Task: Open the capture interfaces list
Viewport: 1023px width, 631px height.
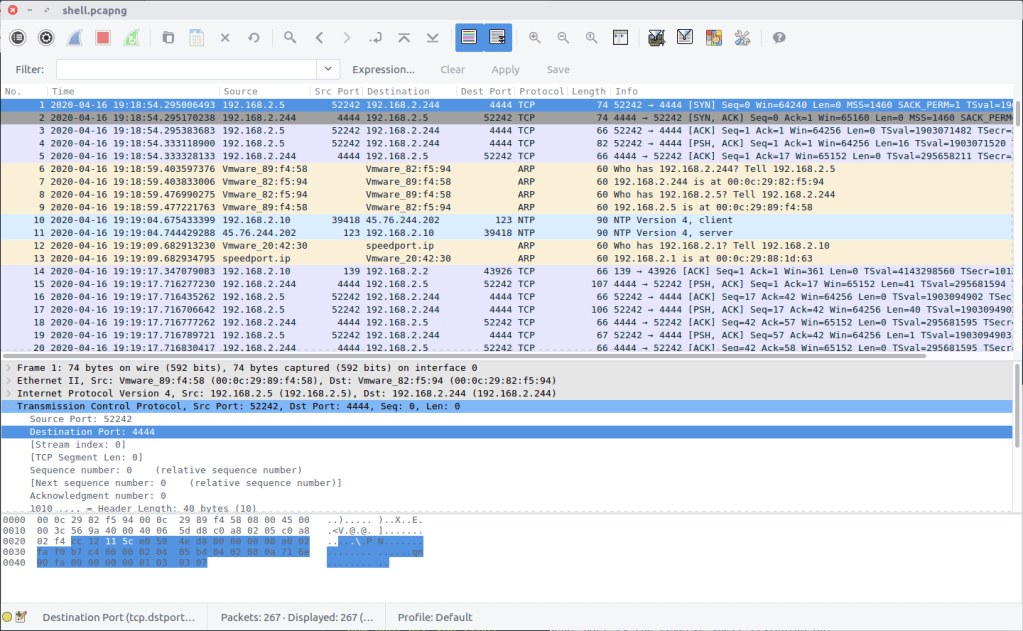Action: tap(18, 37)
